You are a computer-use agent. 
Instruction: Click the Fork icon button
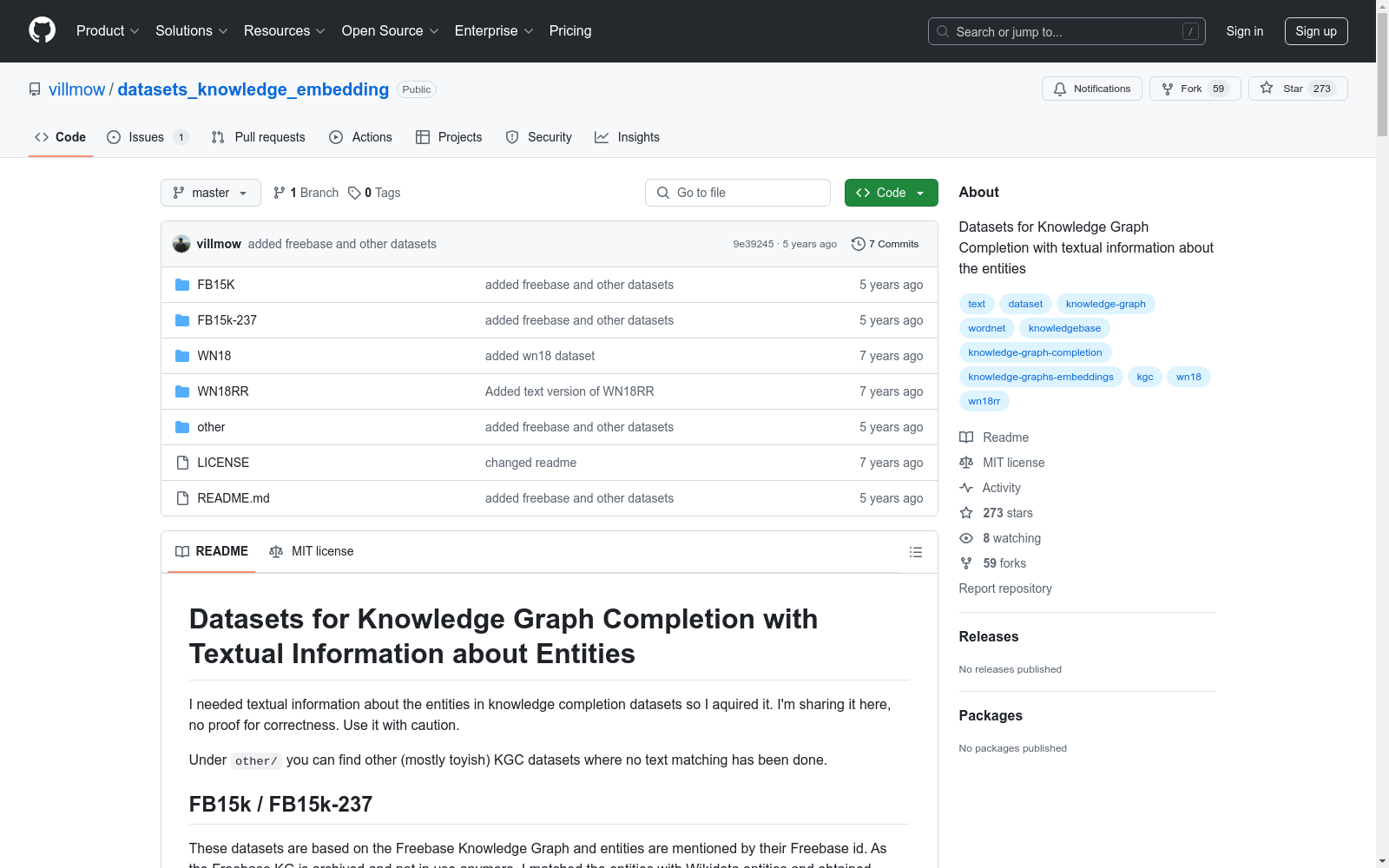click(1195, 89)
